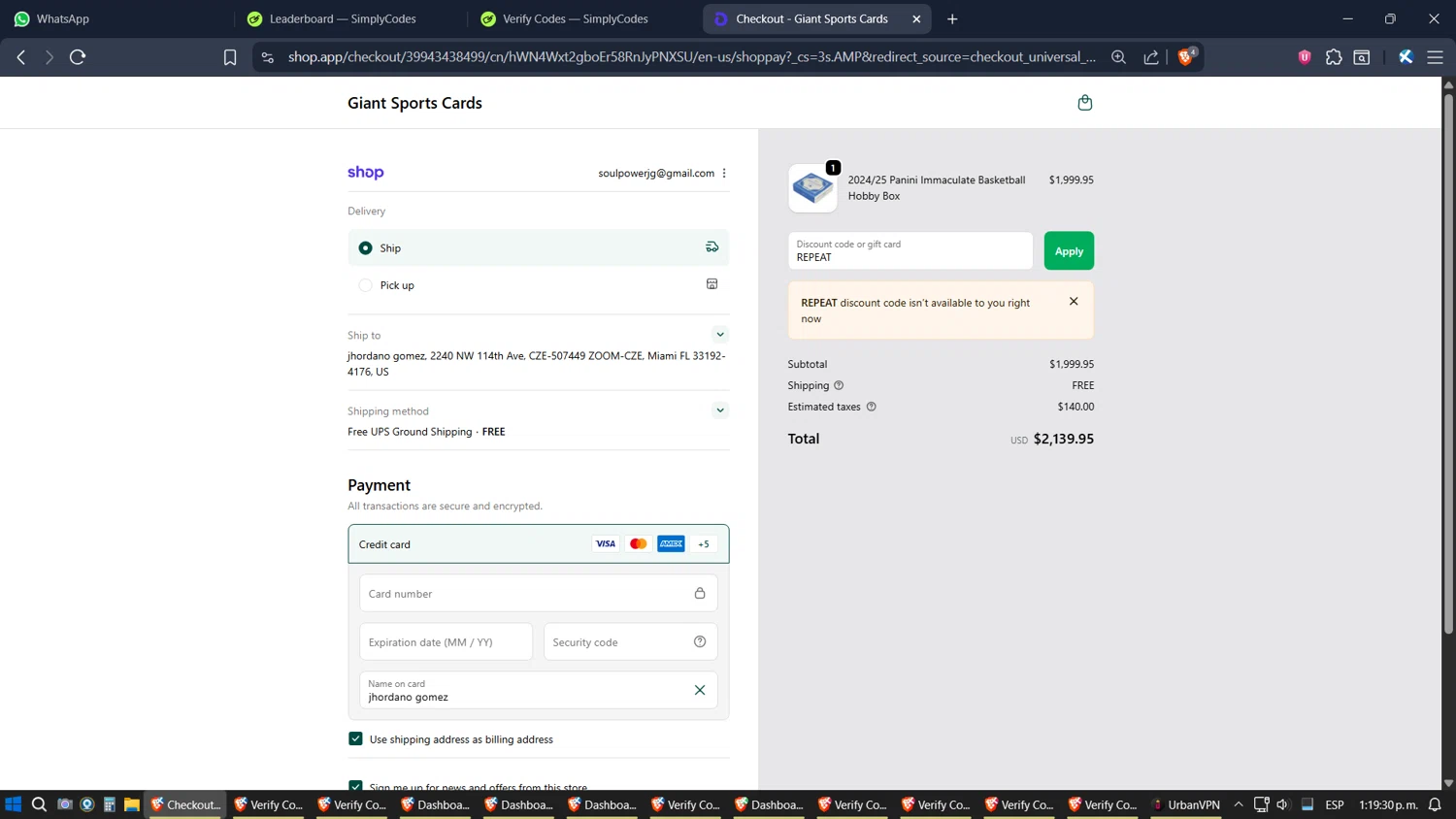
Task: Open the blue X profile extension icon
Action: click(1406, 57)
